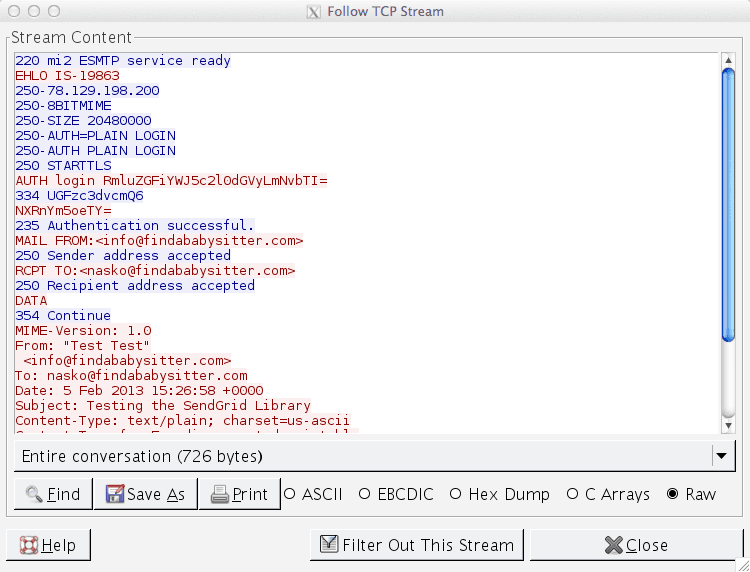Screen dimensions: 750x572
Task: Click the printer icon on Print
Action: (220, 494)
